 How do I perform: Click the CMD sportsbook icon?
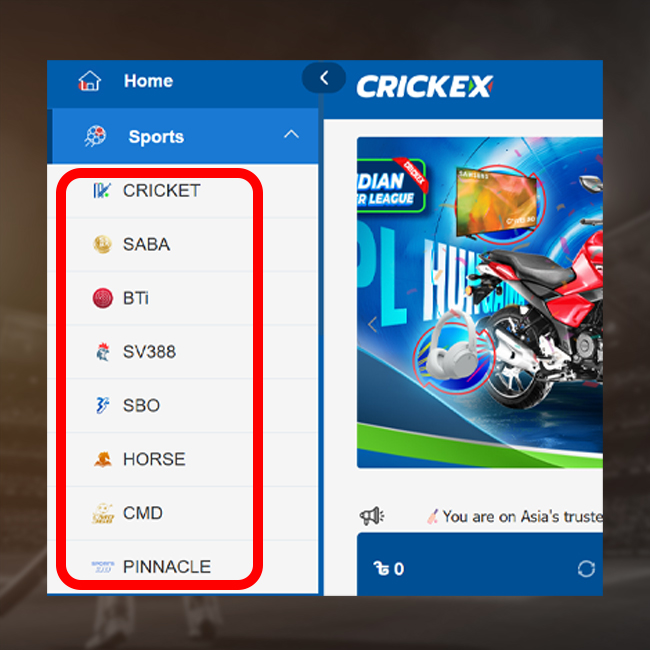[102, 513]
